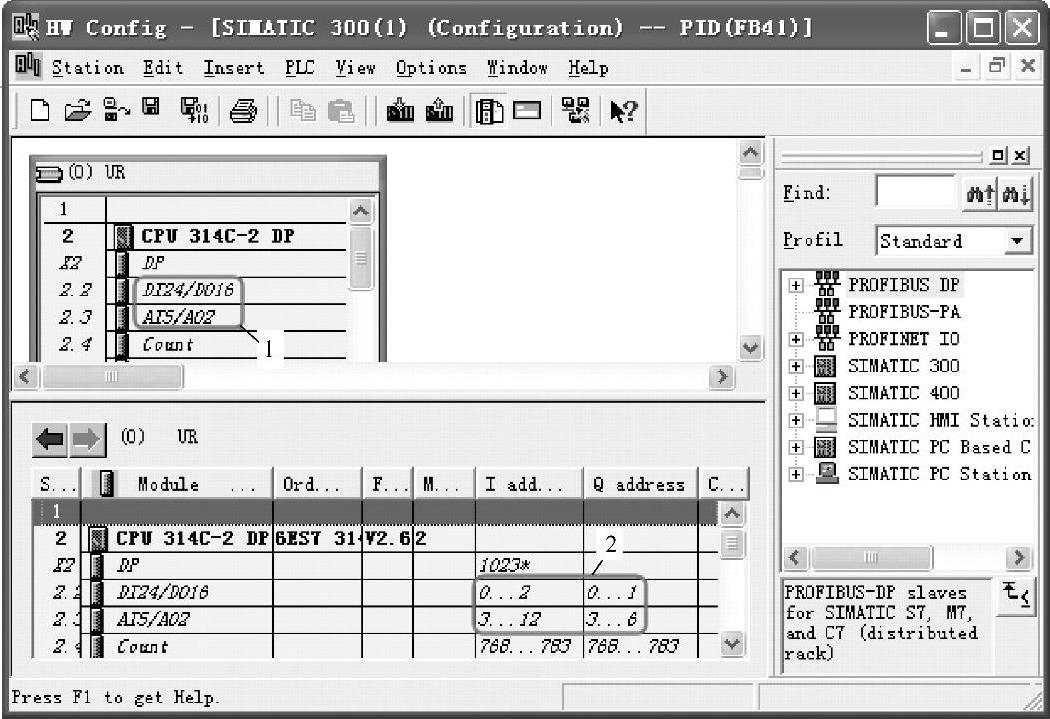Print the configuration
Image resolution: width=1050 pixels, height=719 pixels.
tap(242, 110)
